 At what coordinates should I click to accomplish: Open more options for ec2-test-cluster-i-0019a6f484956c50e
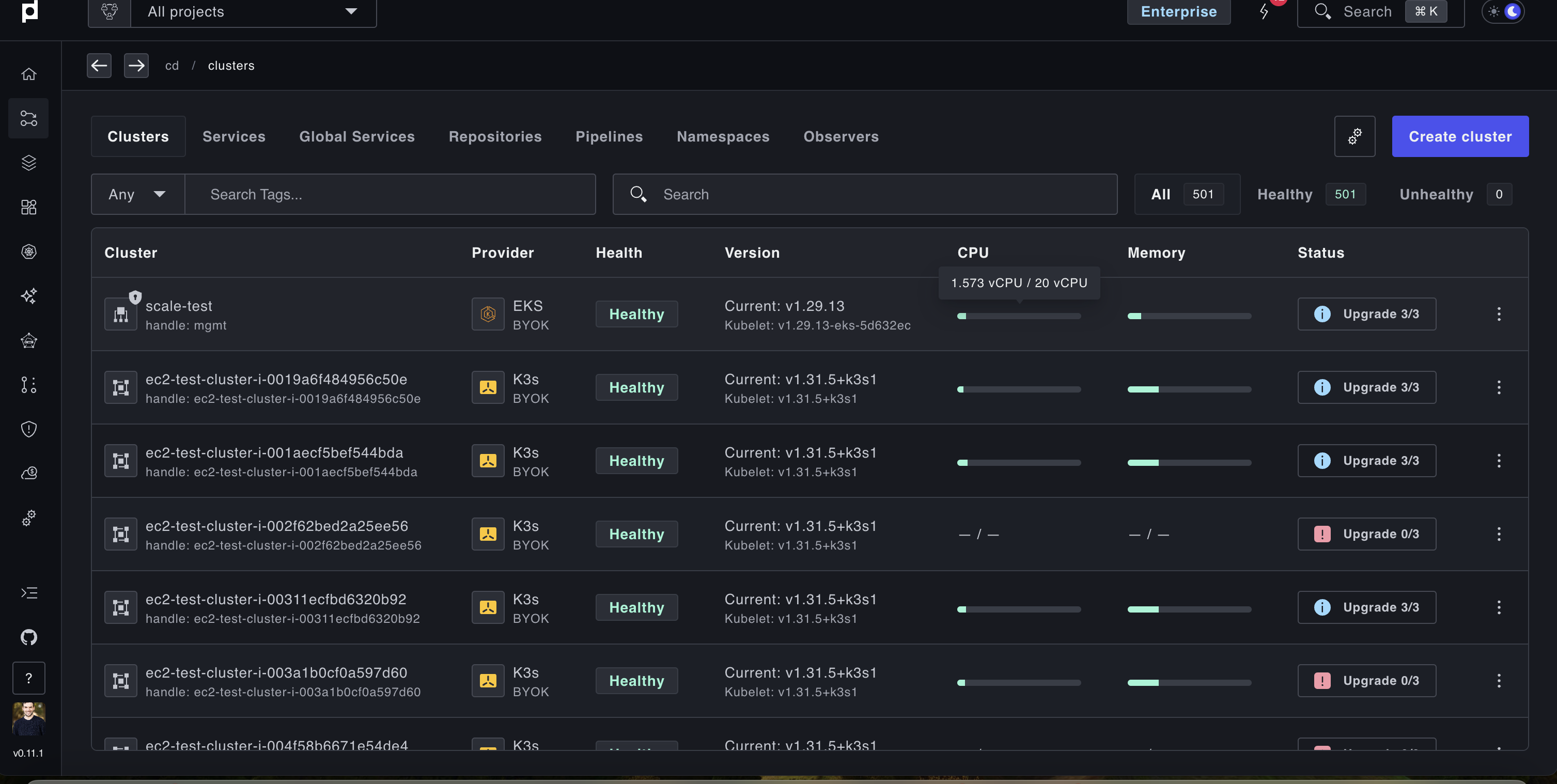click(1499, 387)
